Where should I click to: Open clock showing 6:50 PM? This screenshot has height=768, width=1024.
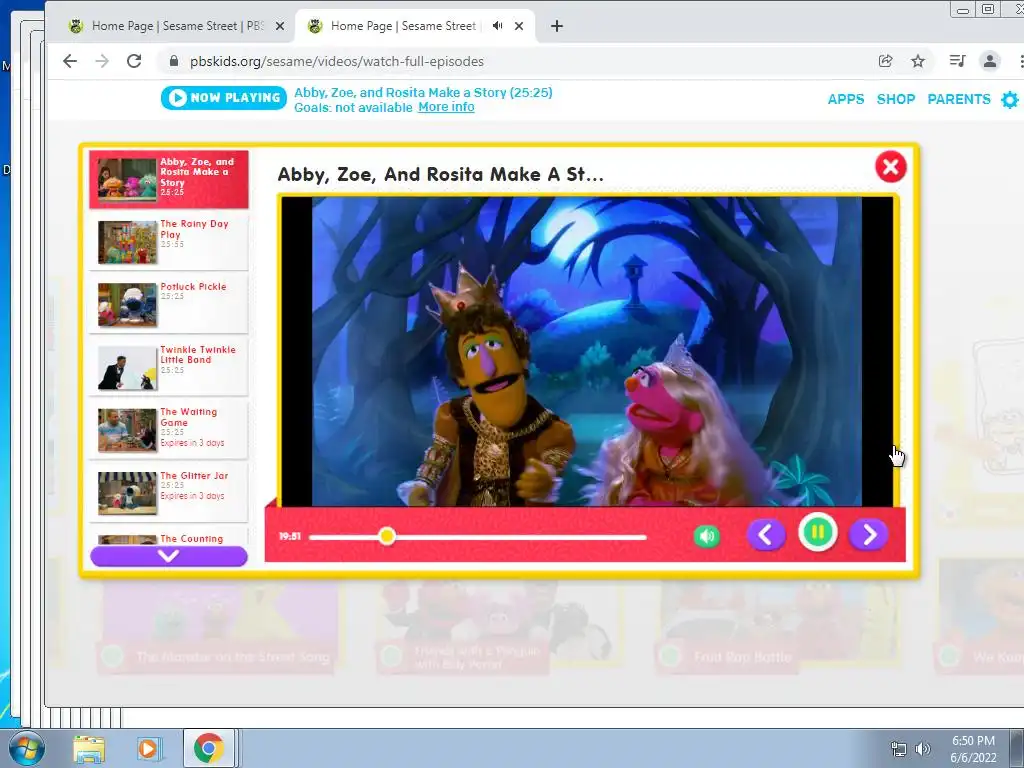(x=973, y=749)
